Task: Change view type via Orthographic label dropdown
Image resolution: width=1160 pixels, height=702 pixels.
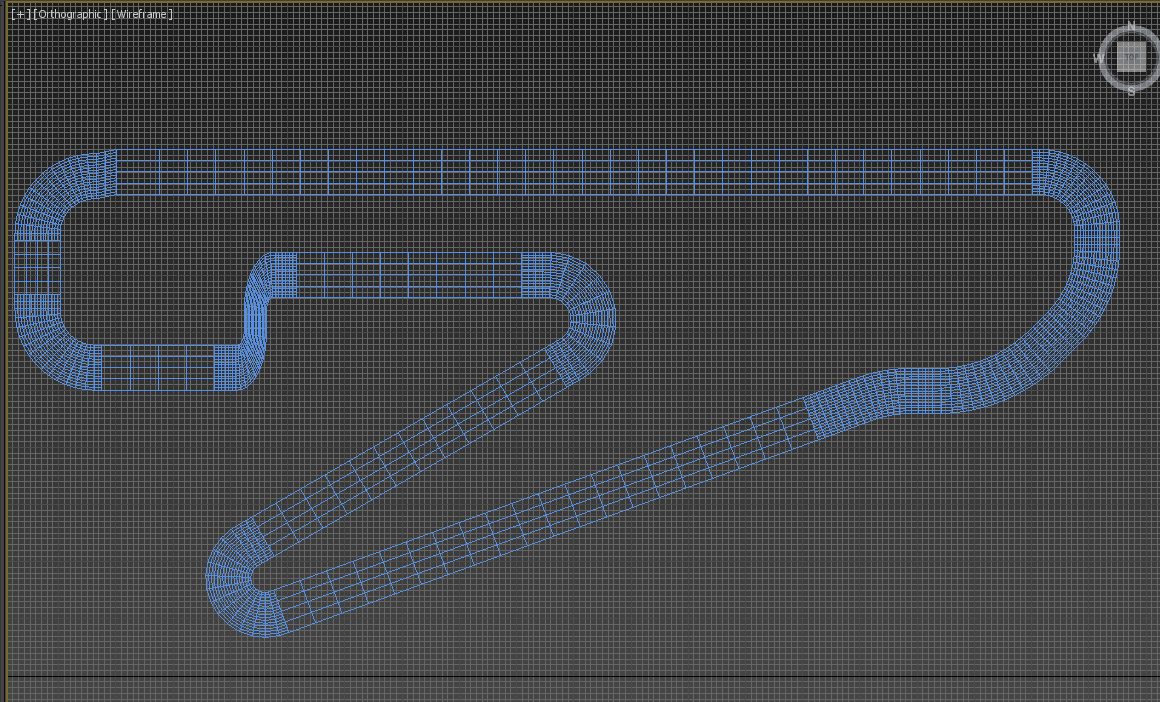Action: point(68,15)
